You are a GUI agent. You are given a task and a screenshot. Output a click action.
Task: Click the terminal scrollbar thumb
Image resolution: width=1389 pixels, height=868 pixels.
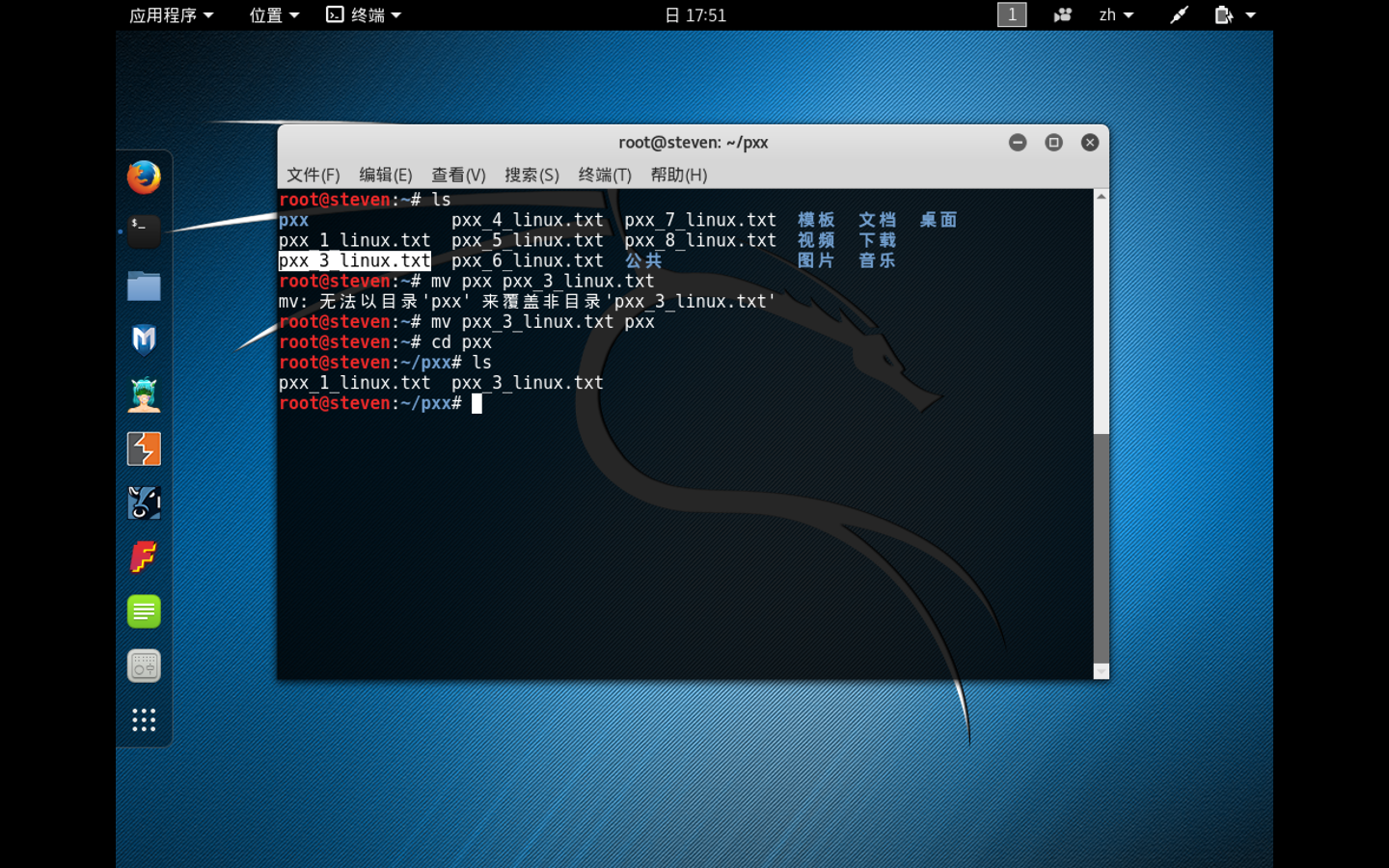[x=1102, y=549]
